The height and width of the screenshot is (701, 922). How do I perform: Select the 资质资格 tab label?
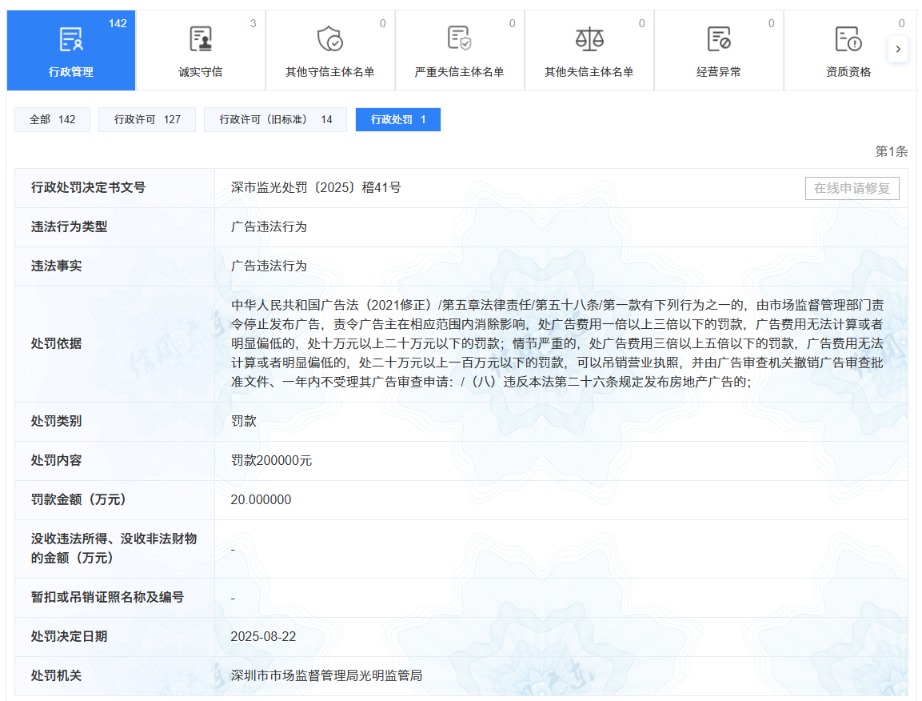click(848, 72)
